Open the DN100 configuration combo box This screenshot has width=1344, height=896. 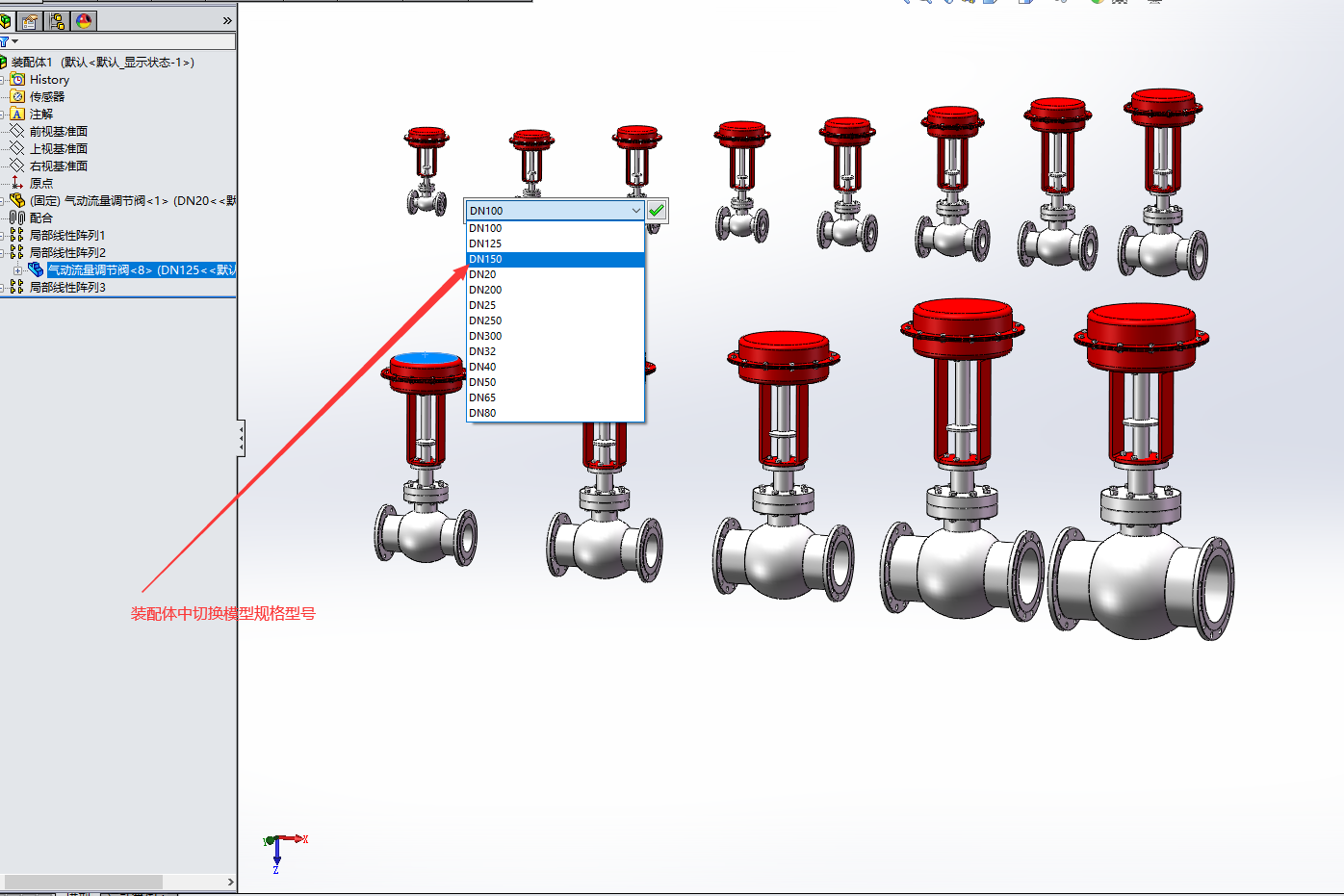555,211
